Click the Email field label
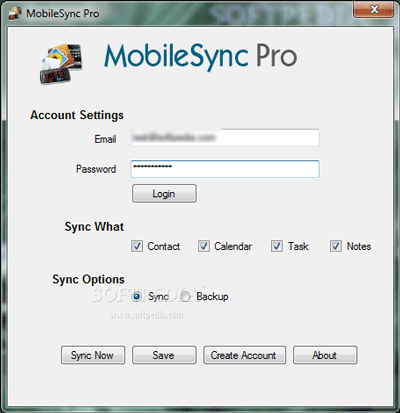This screenshot has height=413, width=400. [105, 139]
